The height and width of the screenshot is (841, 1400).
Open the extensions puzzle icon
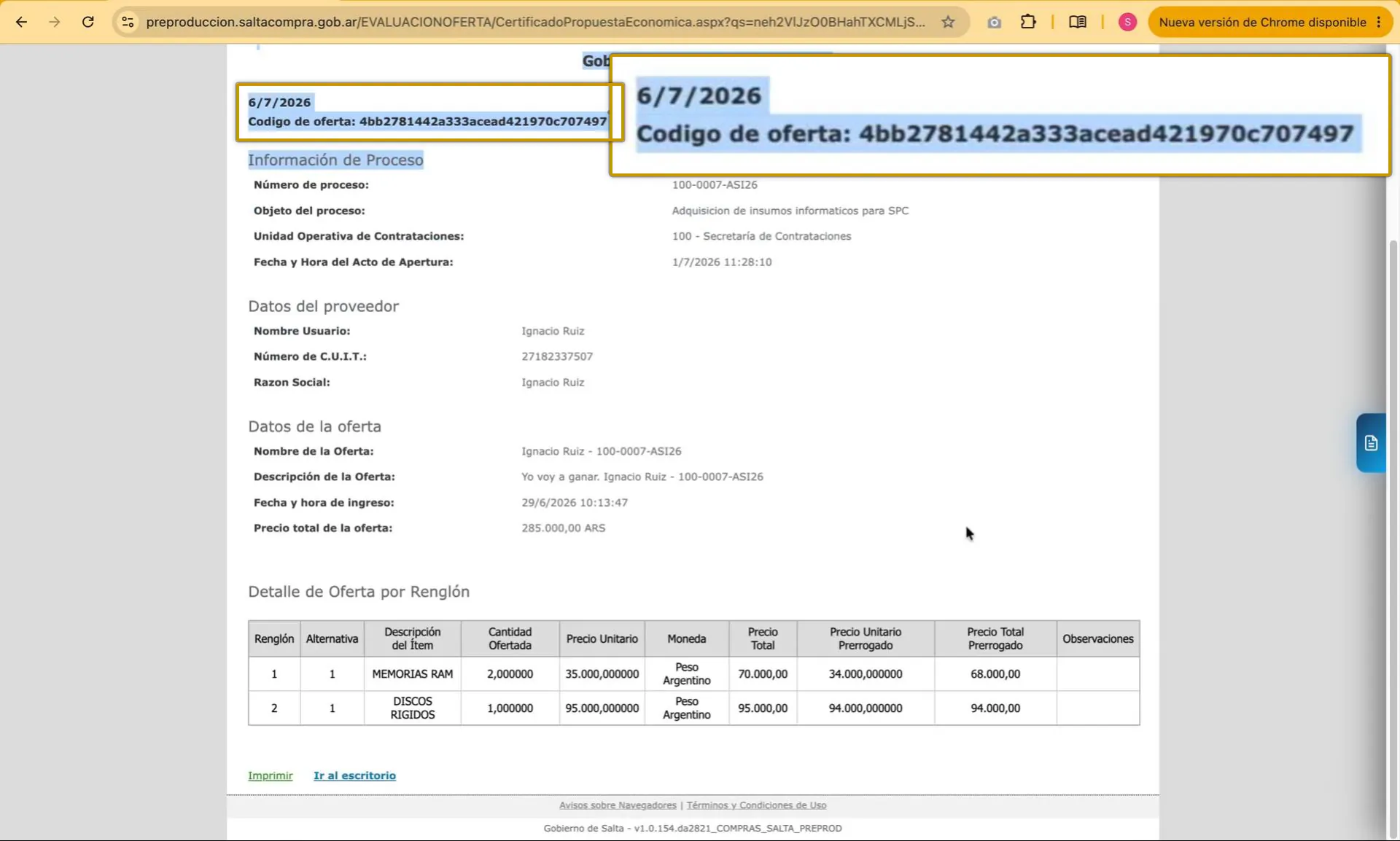pos(1028,22)
